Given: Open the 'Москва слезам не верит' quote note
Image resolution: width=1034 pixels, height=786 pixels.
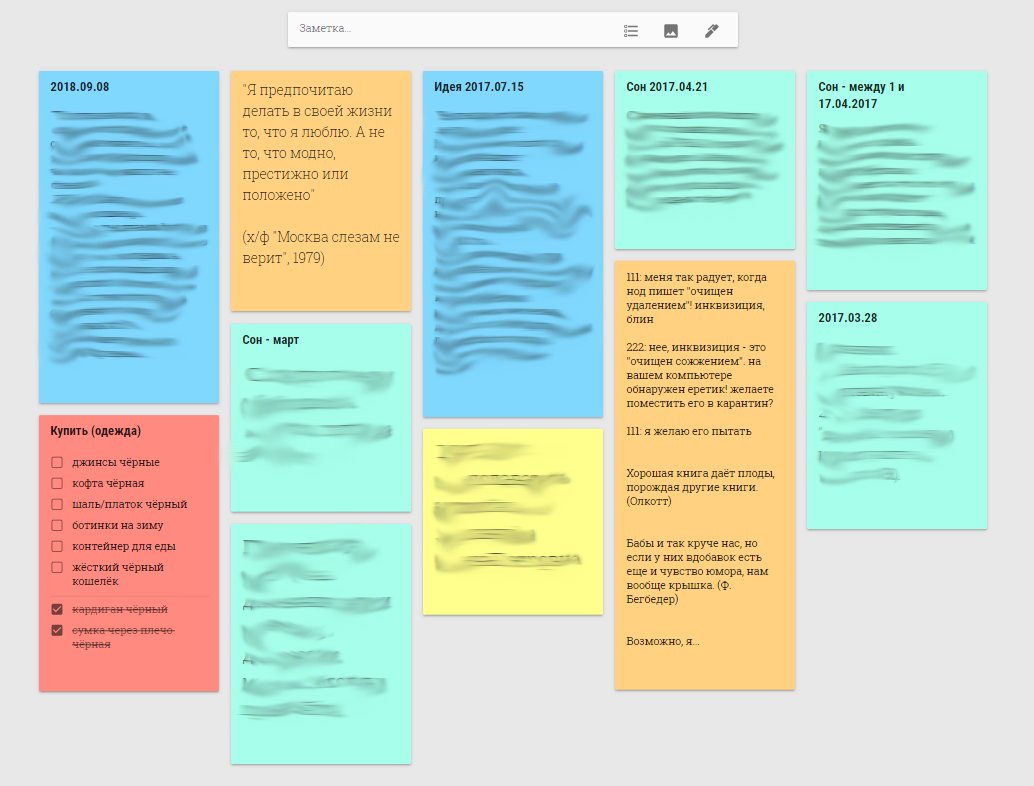Looking at the screenshot, I should pyautogui.click(x=320, y=190).
